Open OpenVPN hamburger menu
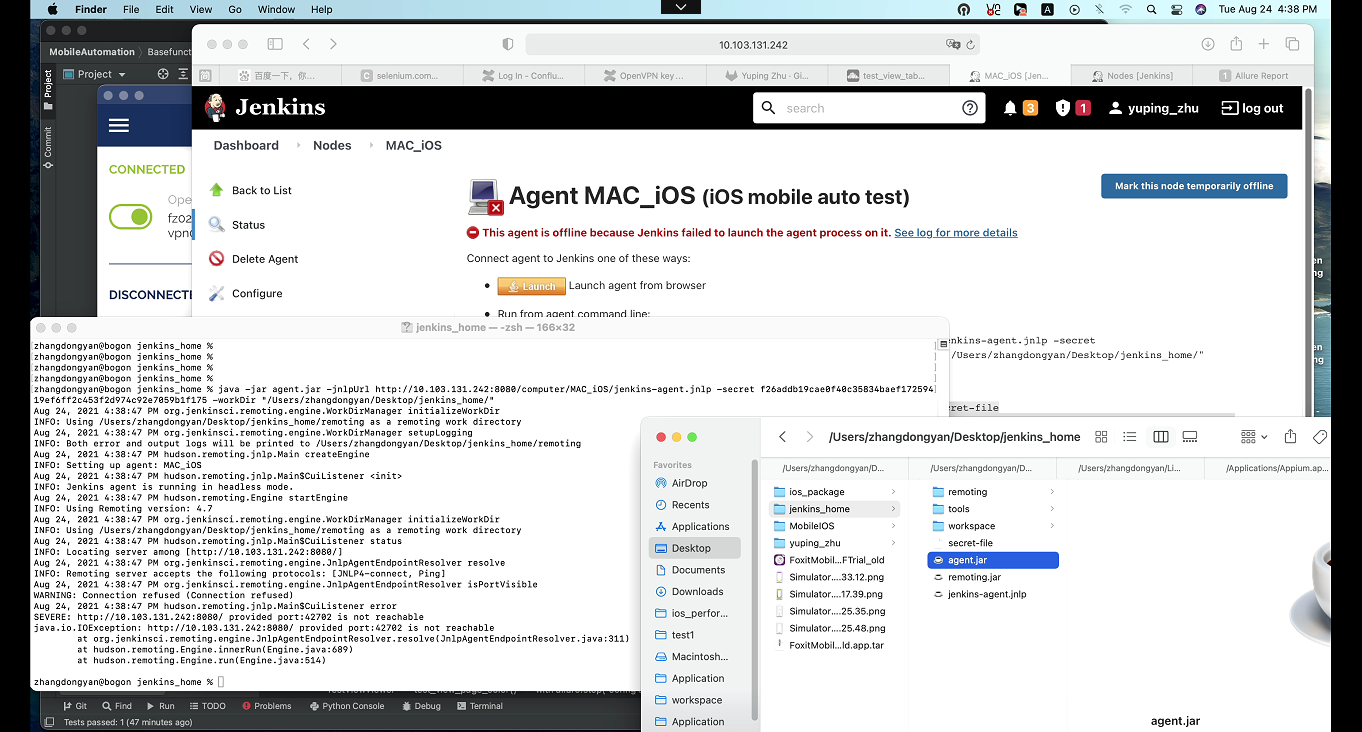1362x732 pixels. point(119,126)
